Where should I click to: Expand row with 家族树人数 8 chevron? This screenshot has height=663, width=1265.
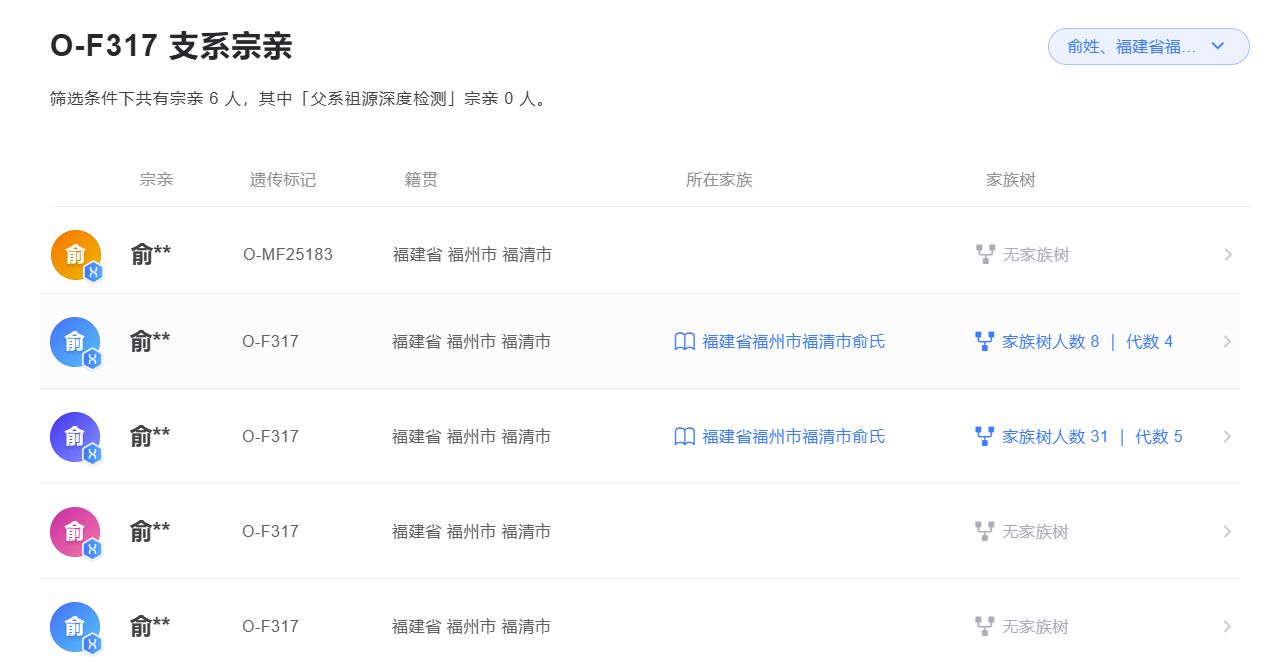pyautogui.click(x=1228, y=342)
